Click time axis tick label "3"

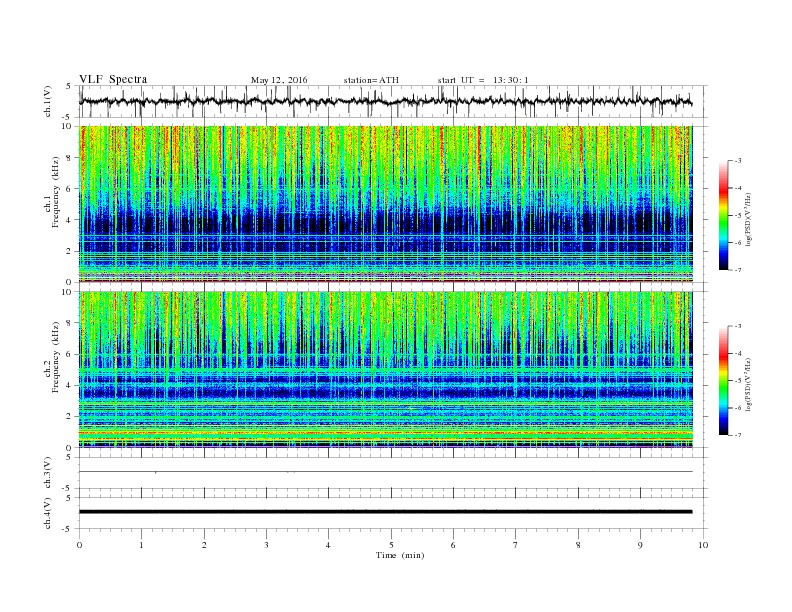click(267, 545)
